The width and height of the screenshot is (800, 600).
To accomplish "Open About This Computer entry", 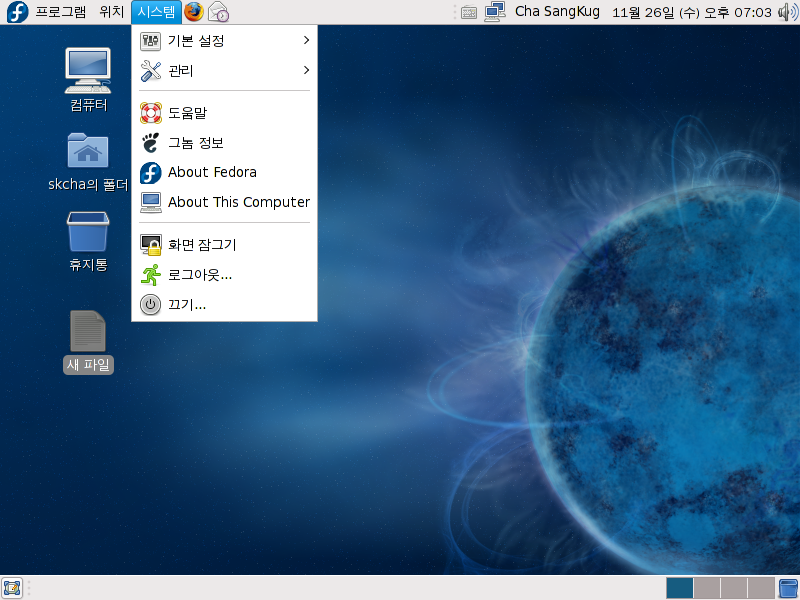I will 224,203.
